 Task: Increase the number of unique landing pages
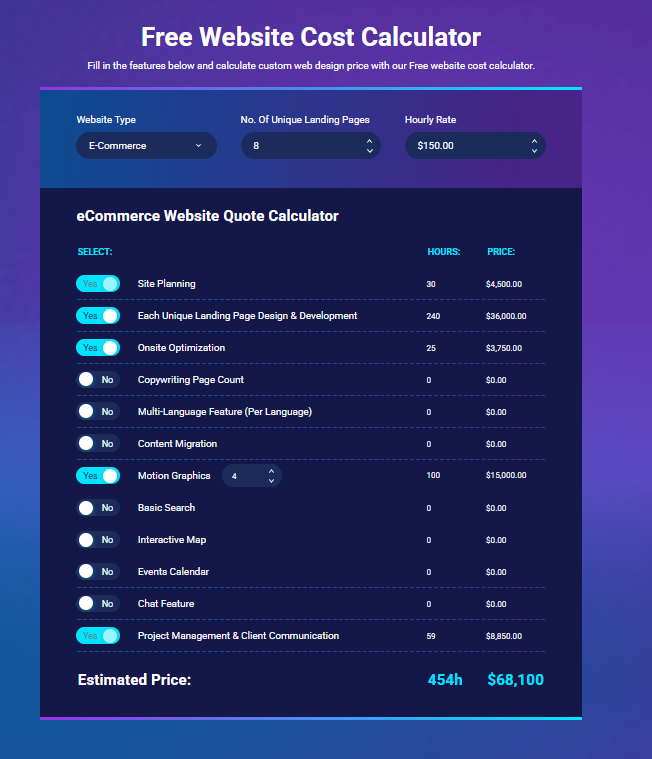click(x=369, y=141)
